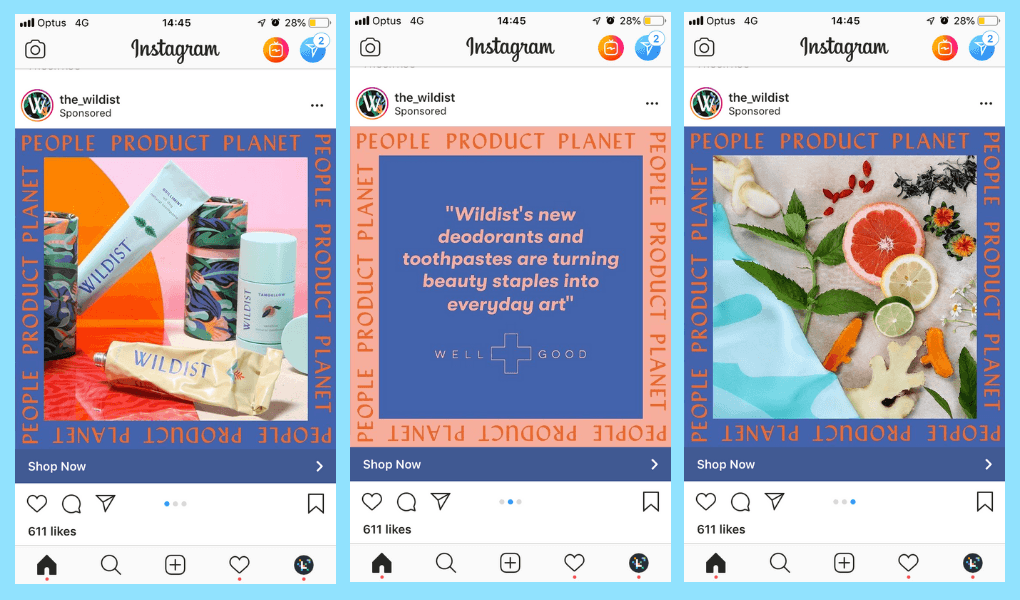This screenshot has width=1020, height=600.
Task: Like the toothpaste product post with heart
Action: click(x=37, y=503)
